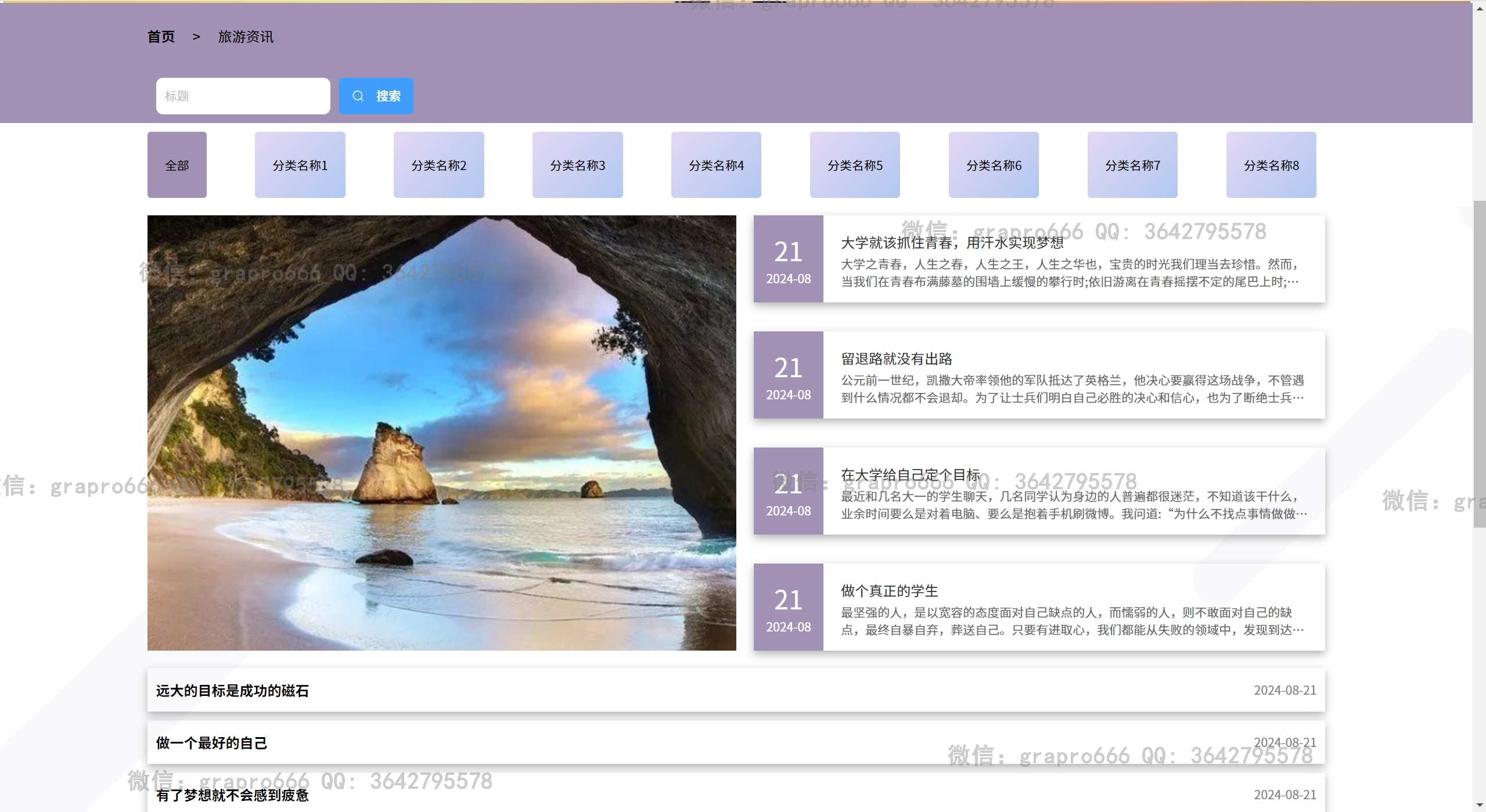This screenshot has width=1486, height=812.
Task: Open list item 远大的目标是成功的磁石
Action: (x=232, y=690)
